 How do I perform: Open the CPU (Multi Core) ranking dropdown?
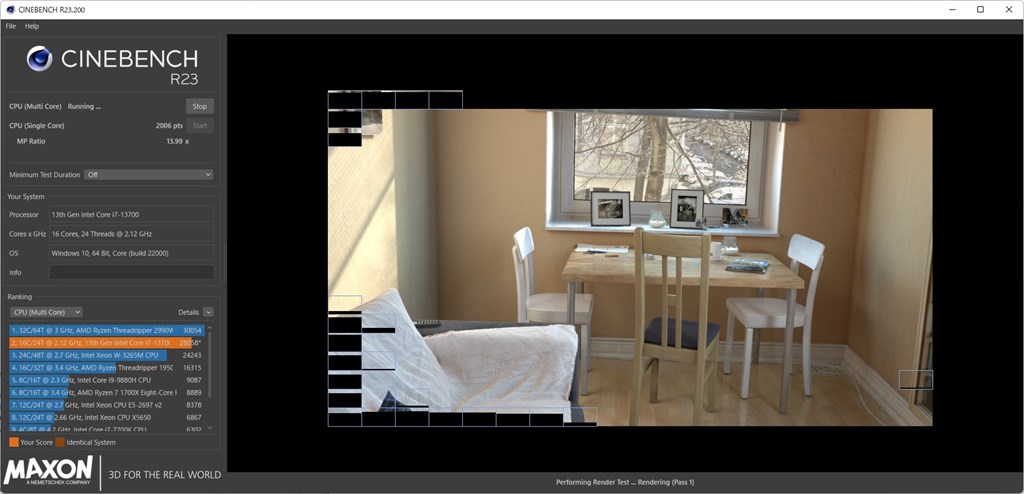[46, 312]
